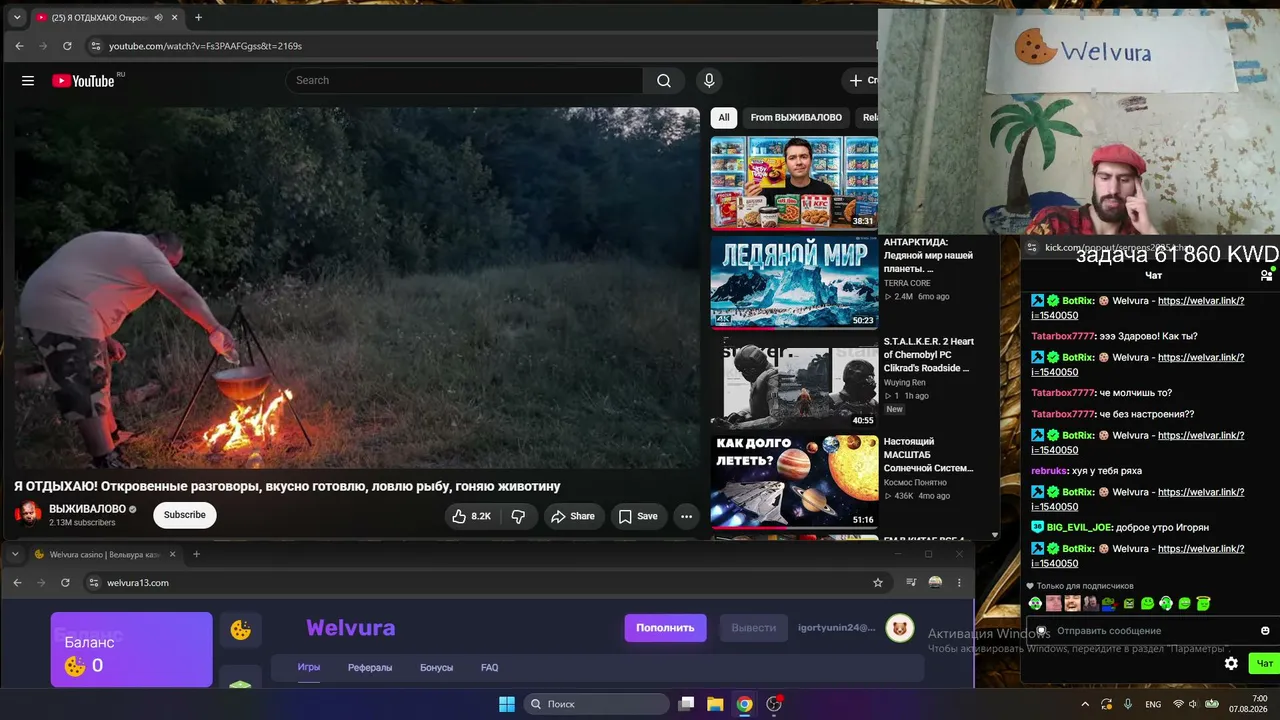Reload the YouTube page
This screenshot has height=720, width=1280.
[67, 46]
